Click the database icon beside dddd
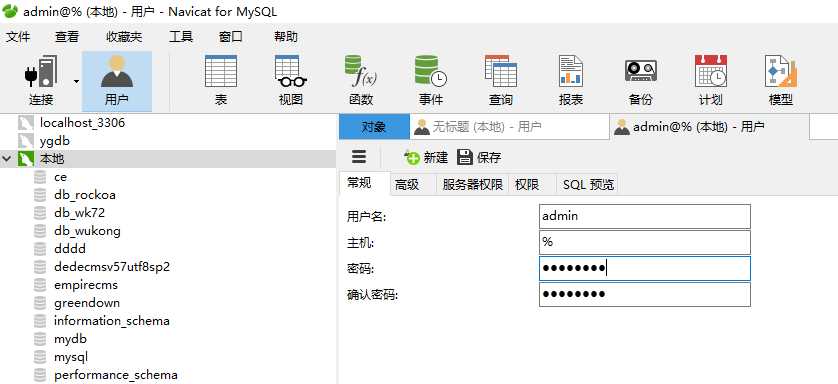This screenshot has width=838, height=384. click(x=40, y=249)
